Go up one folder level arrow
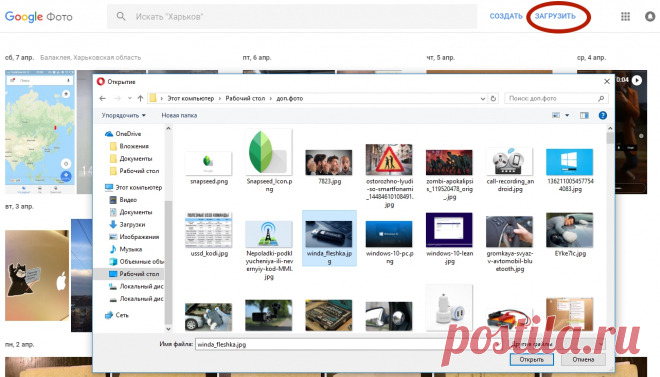The image size is (660, 377). coord(140,98)
